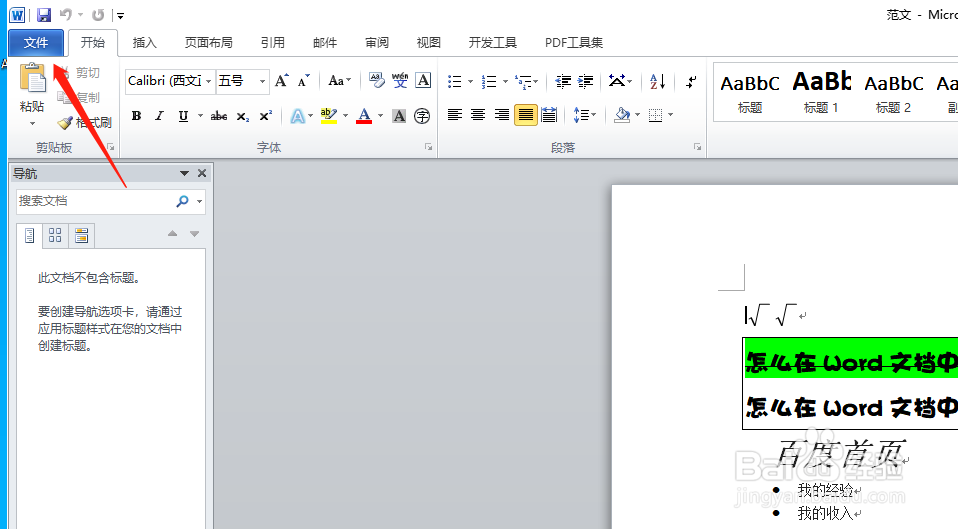Switch to the 开发工具 ribbon tab
The height and width of the screenshot is (529, 958).
click(492, 43)
